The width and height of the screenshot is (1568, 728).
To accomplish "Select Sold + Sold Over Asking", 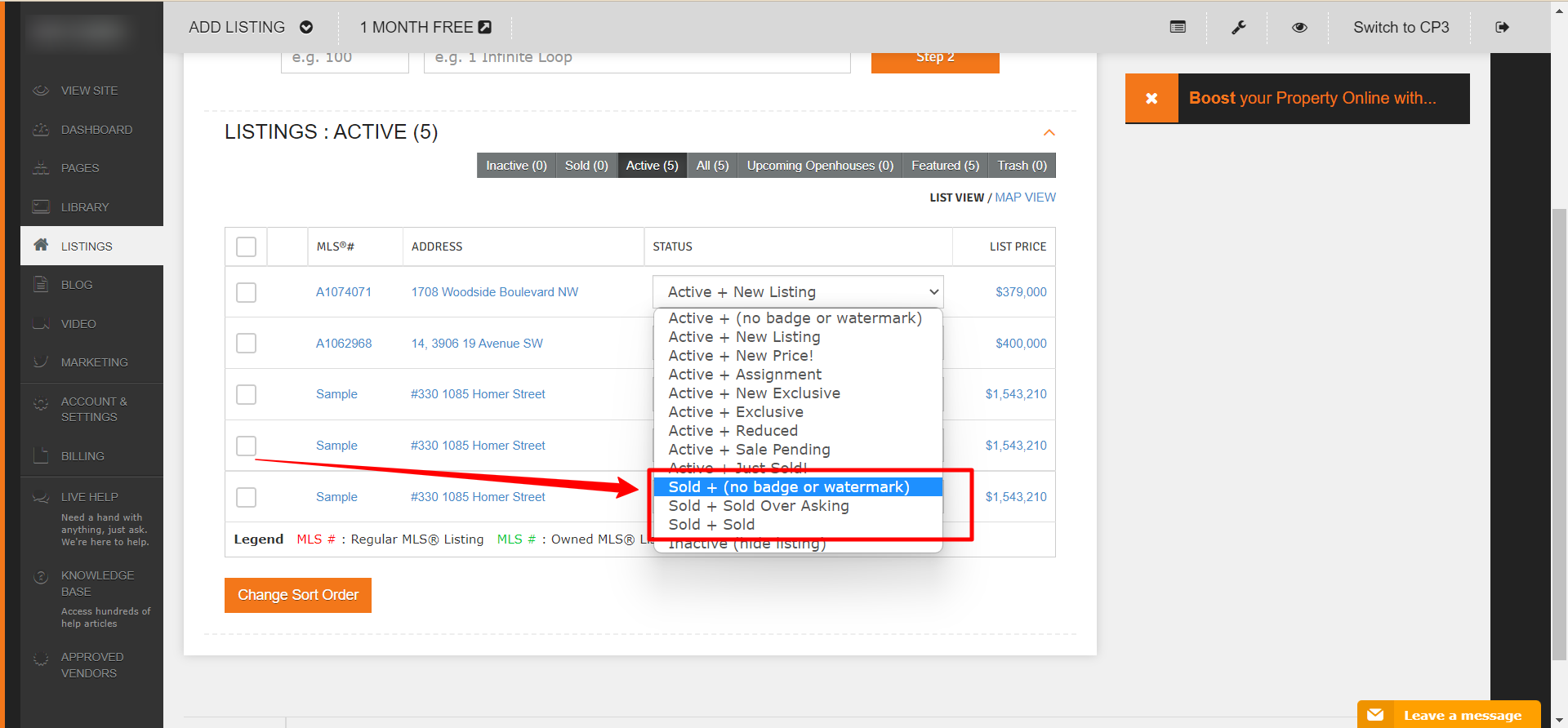I will tap(798, 506).
